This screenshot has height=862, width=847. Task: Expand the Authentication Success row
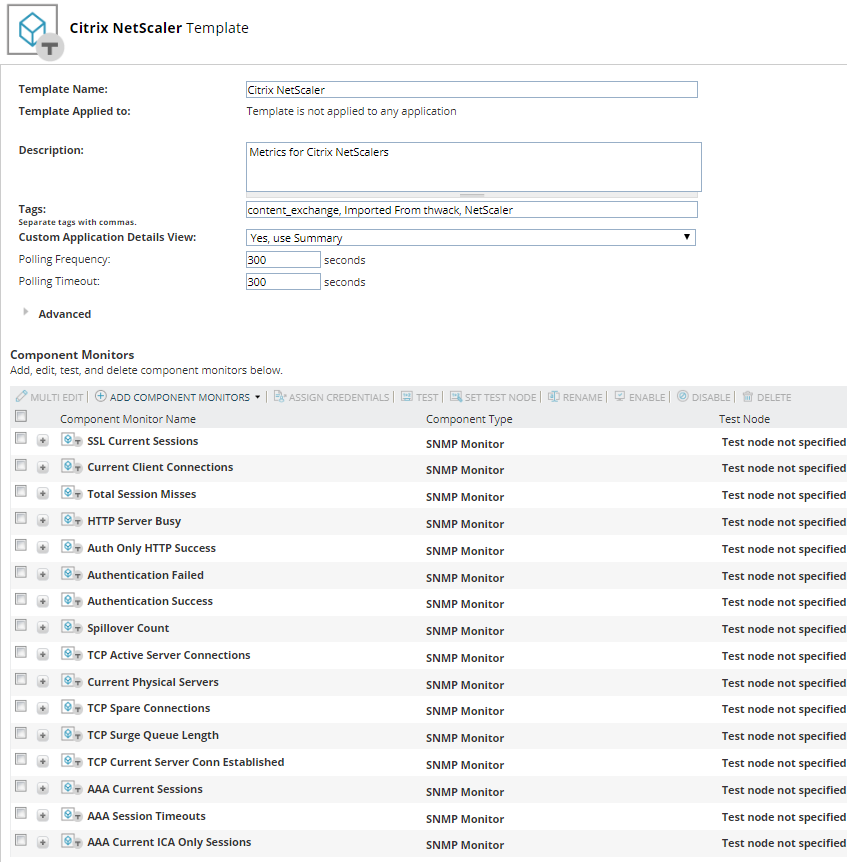[x=43, y=601]
